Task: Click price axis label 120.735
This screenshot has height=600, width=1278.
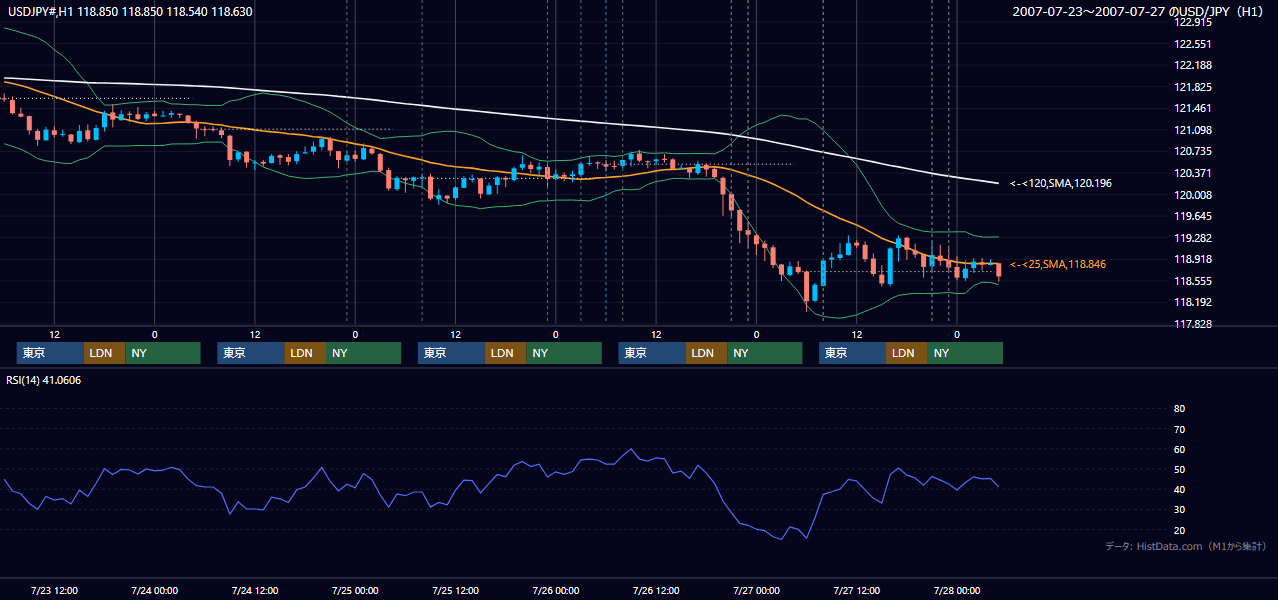Action: pyautogui.click(x=1193, y=151)
